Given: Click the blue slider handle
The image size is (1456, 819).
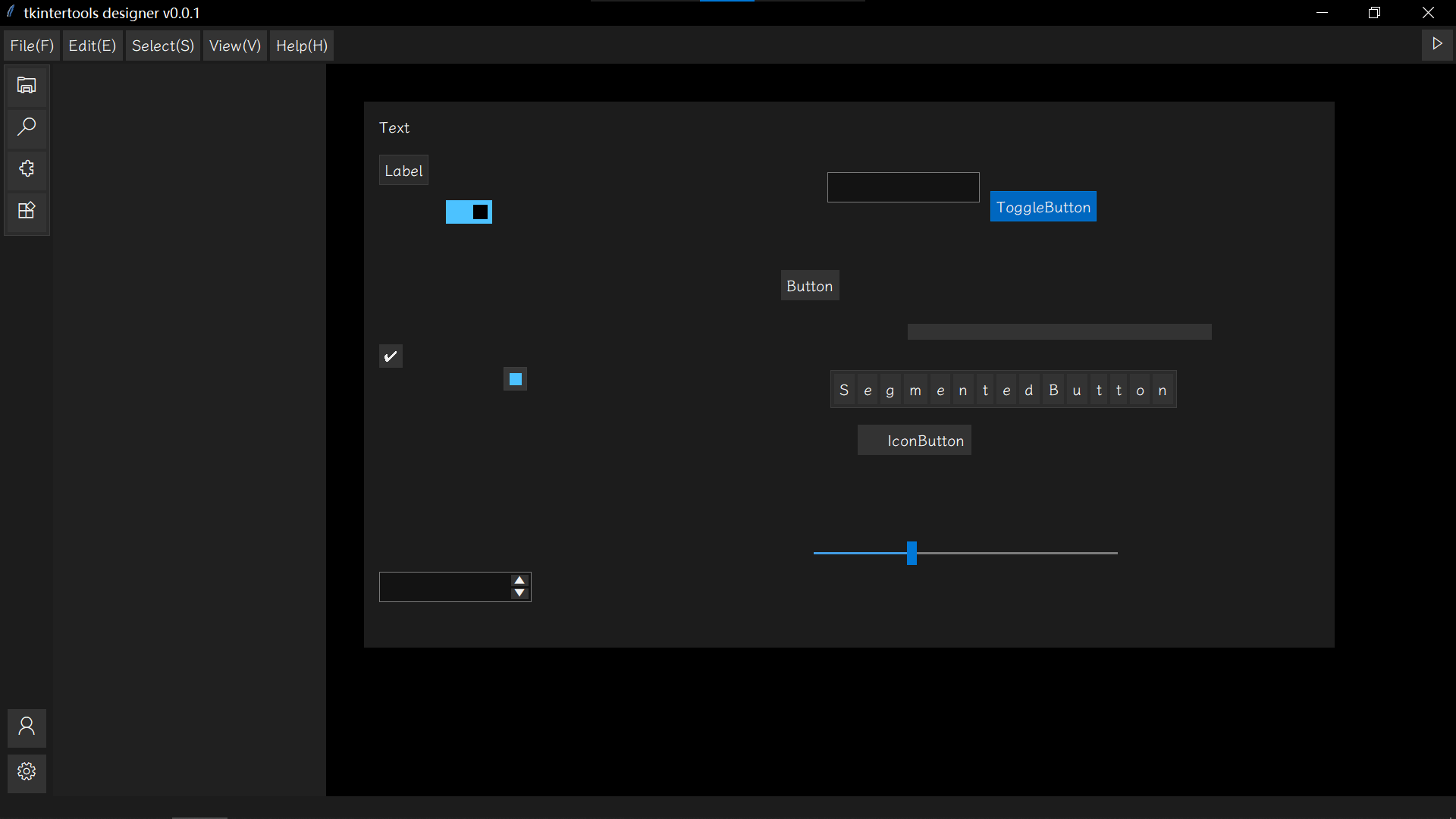Looking at the screenshot, I should click(912, 553).
